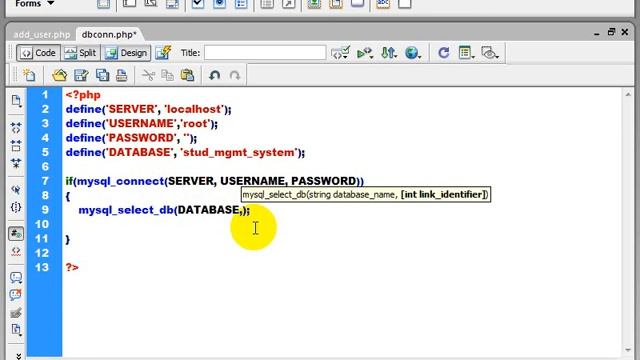Click the Expand All icon in coding toolbar
This screenshot has width=640, height=360.
(16, 163)
